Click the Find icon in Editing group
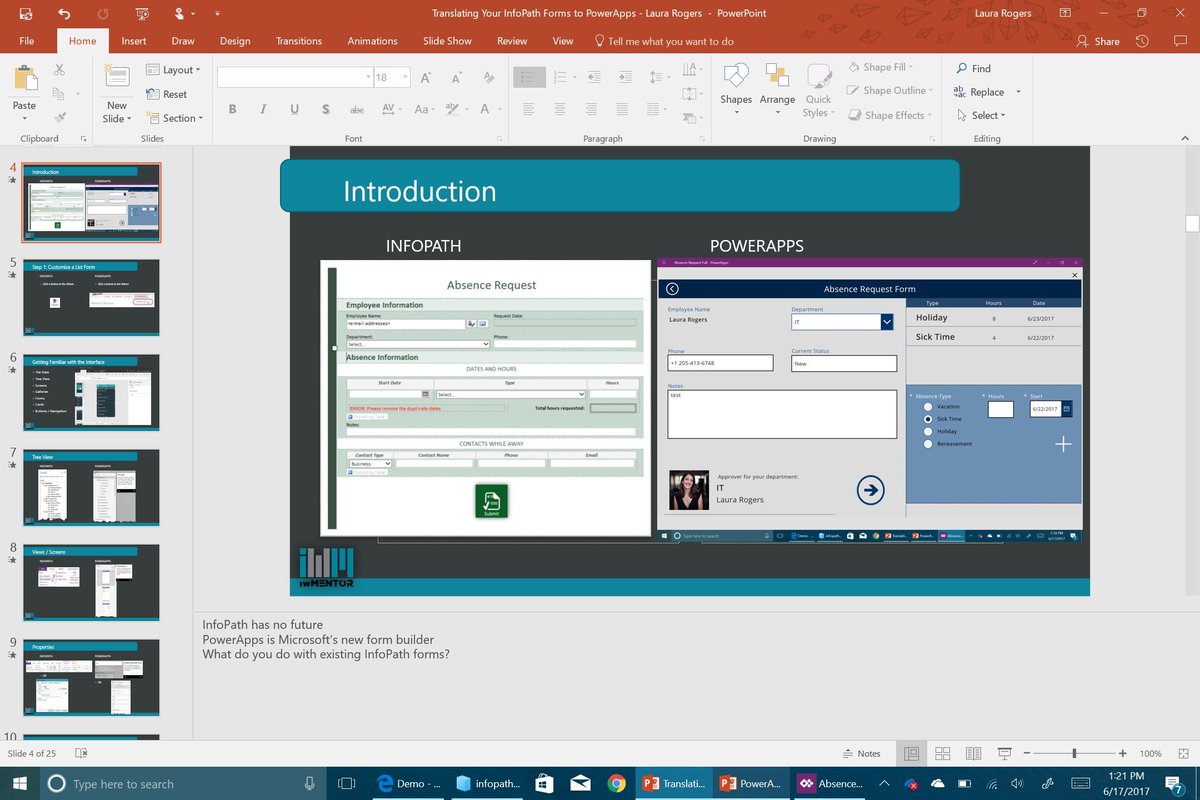 (x=975, y=68)
